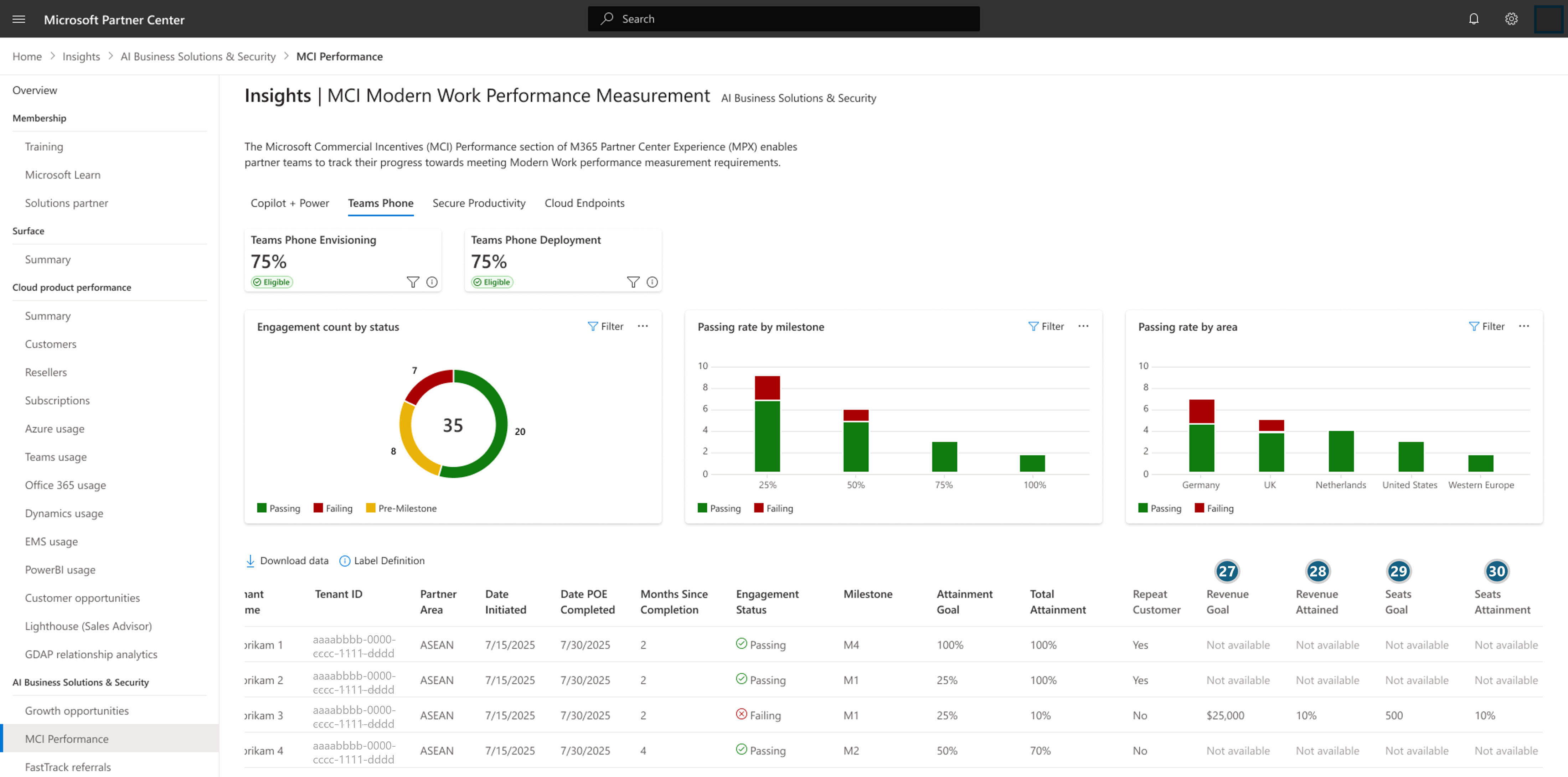Open the hamburger navigation menu
Screen dimensions: 1568x777
click(x=19, y=20)
